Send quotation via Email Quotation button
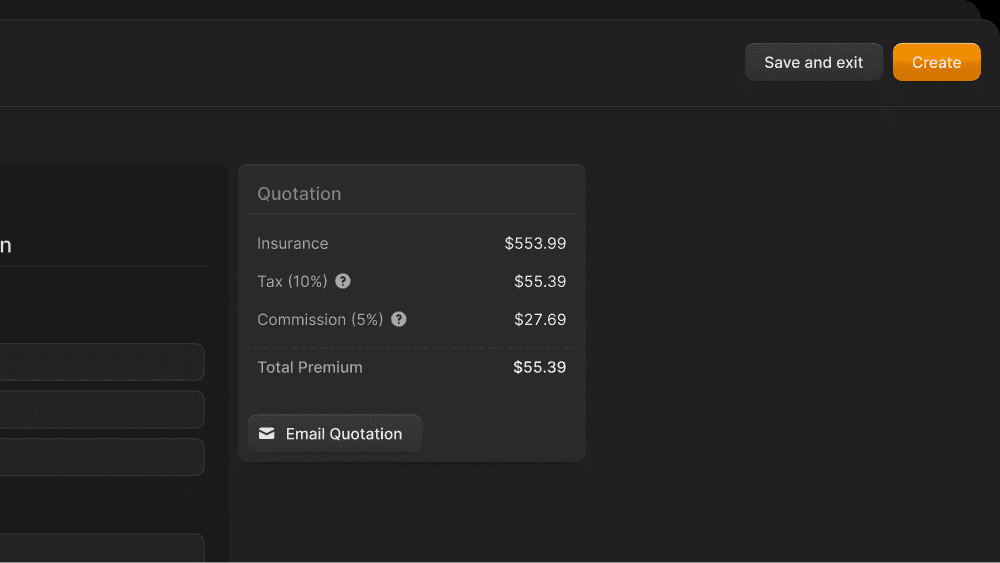The width and height of the screenshot is (1000, 563). point(335,433)
